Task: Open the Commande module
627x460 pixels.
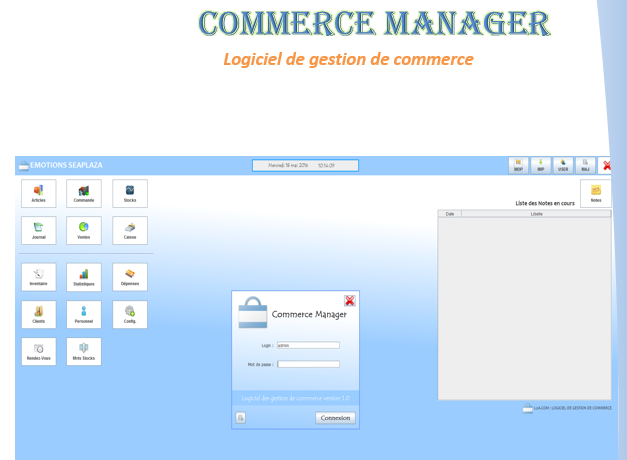Action: point(84,194)
